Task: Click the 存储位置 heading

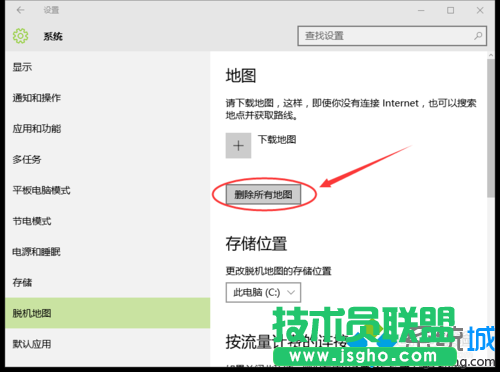Action: pyautogui.click(x=256, y=244)
